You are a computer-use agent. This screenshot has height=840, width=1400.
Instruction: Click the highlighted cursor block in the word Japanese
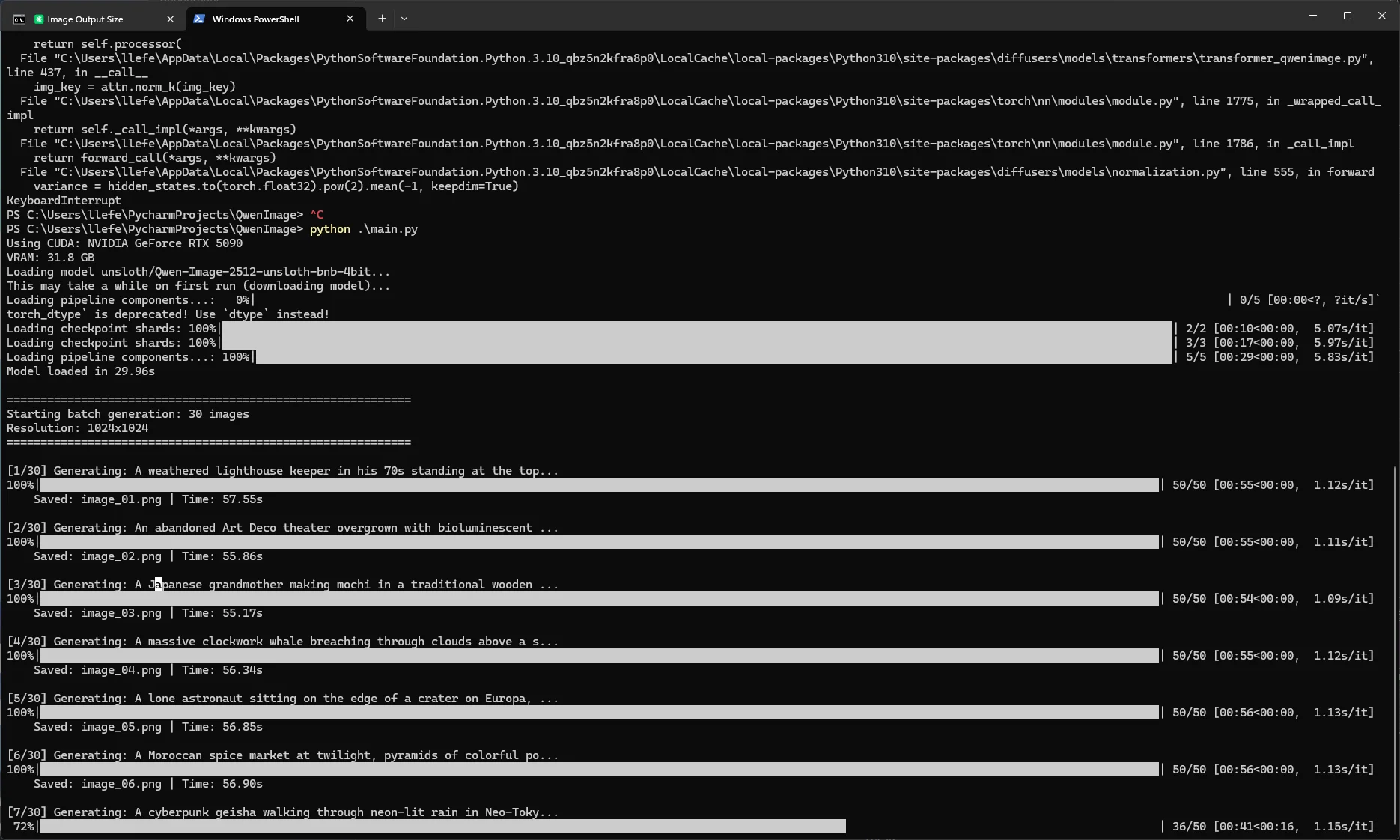158,585
